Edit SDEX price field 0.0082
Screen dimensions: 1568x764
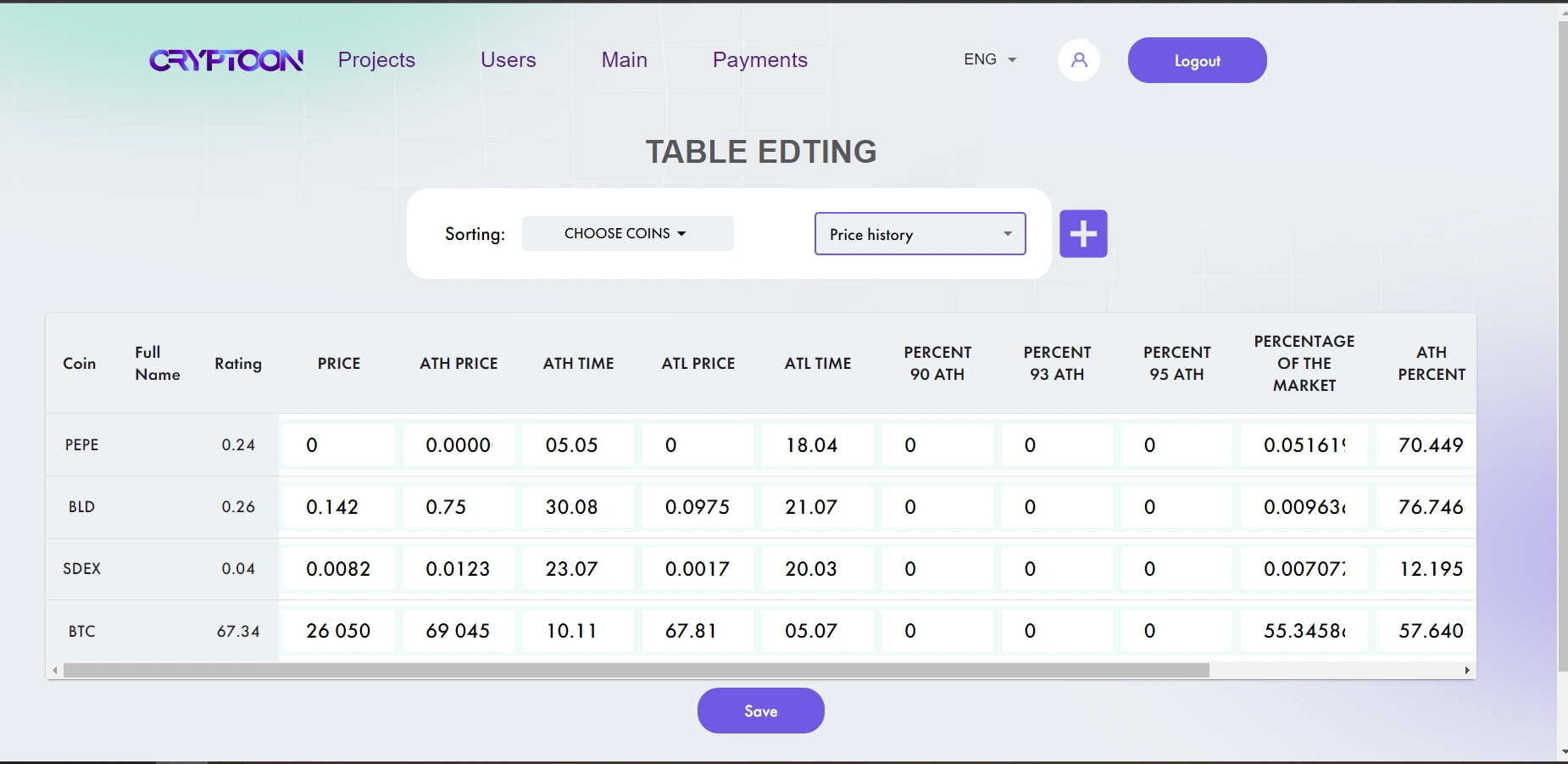(x=339, y=569)
